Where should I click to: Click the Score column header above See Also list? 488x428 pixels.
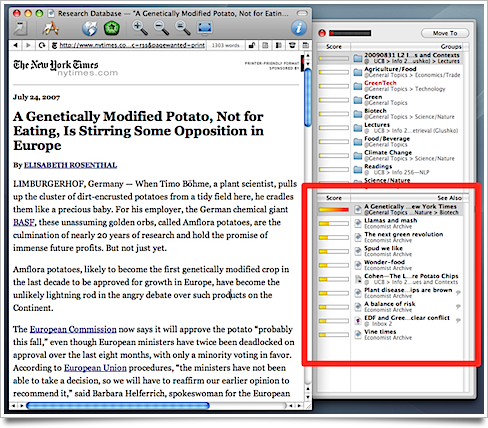point(334,198)
